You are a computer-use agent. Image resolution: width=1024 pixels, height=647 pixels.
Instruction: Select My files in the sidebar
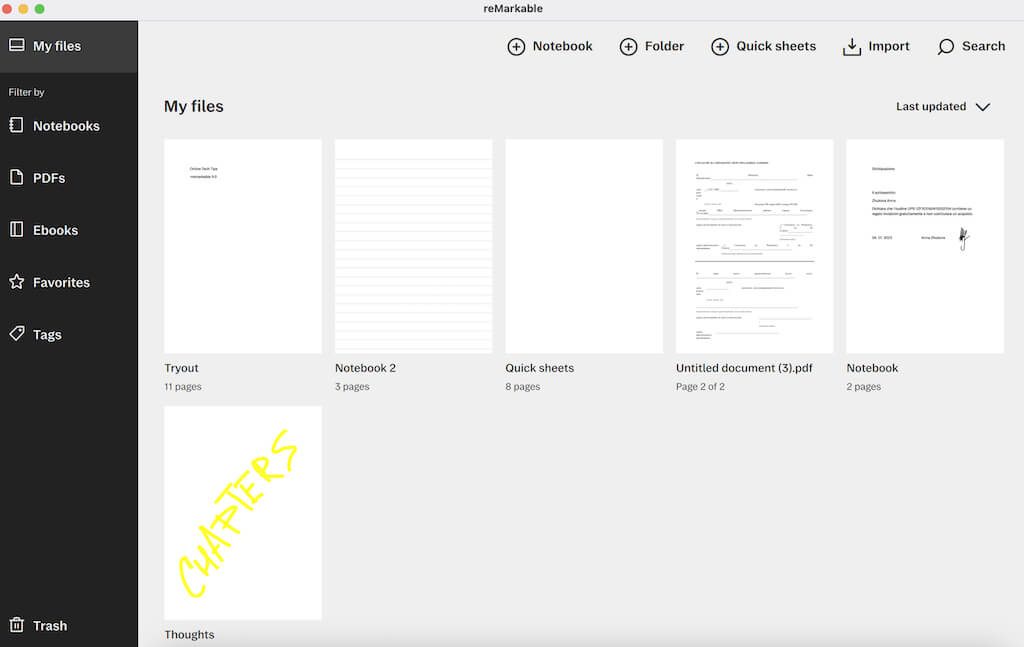[57, 46]
